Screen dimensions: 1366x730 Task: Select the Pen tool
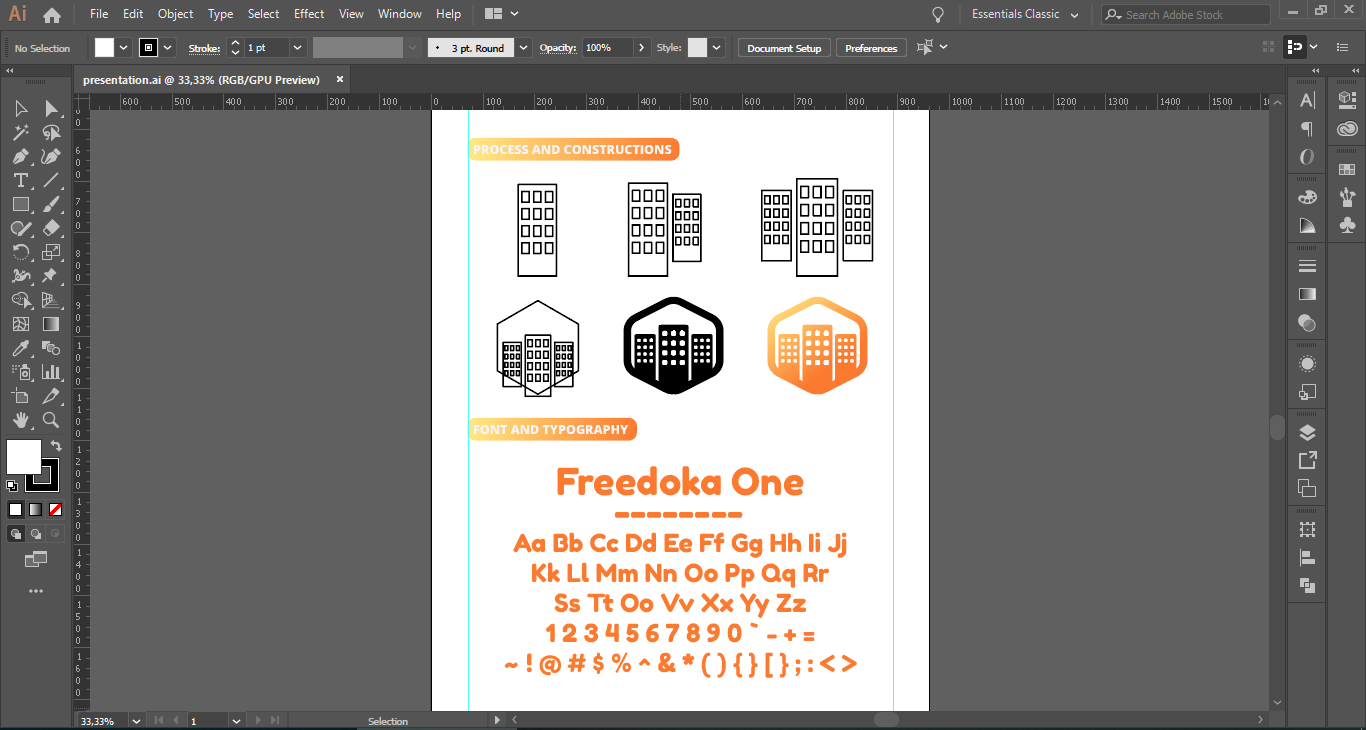point(20,156)
